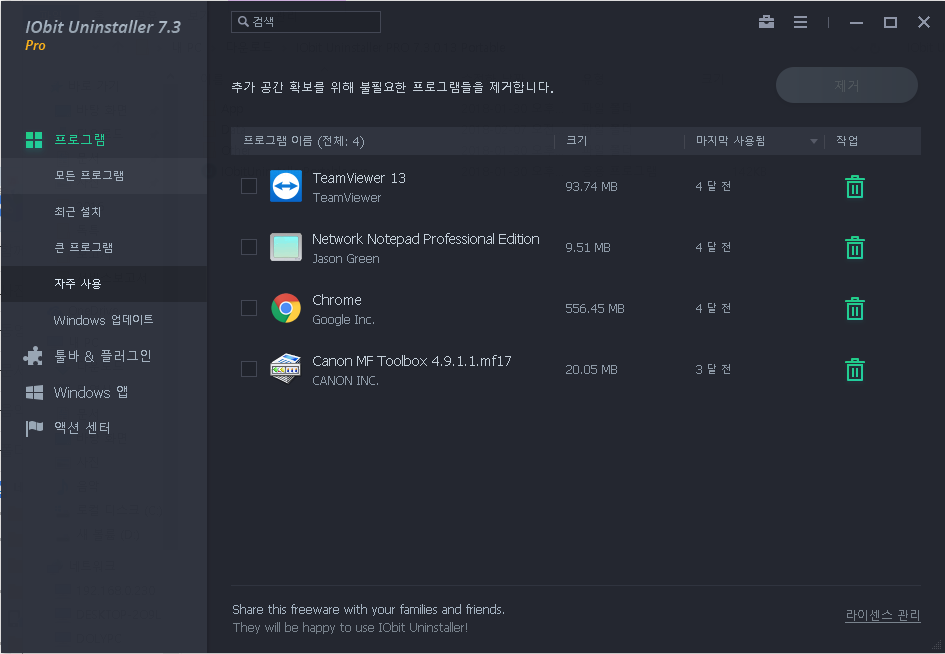Check the Chrome row checkbox

point(249,308)
